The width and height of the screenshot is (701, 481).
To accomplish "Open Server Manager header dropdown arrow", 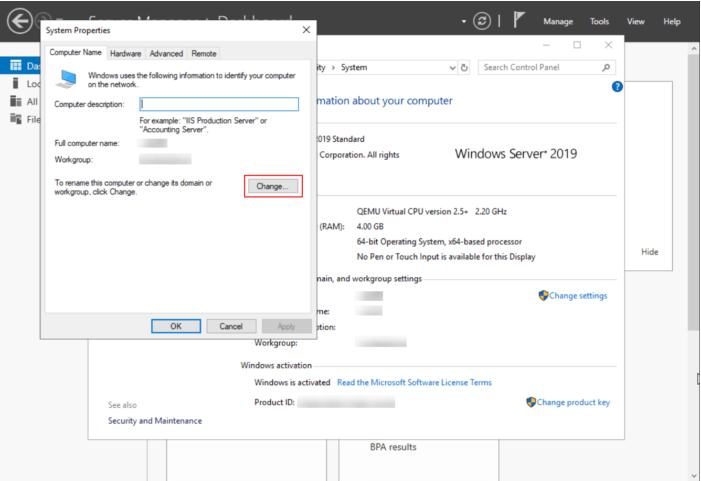I will (464, 21).
